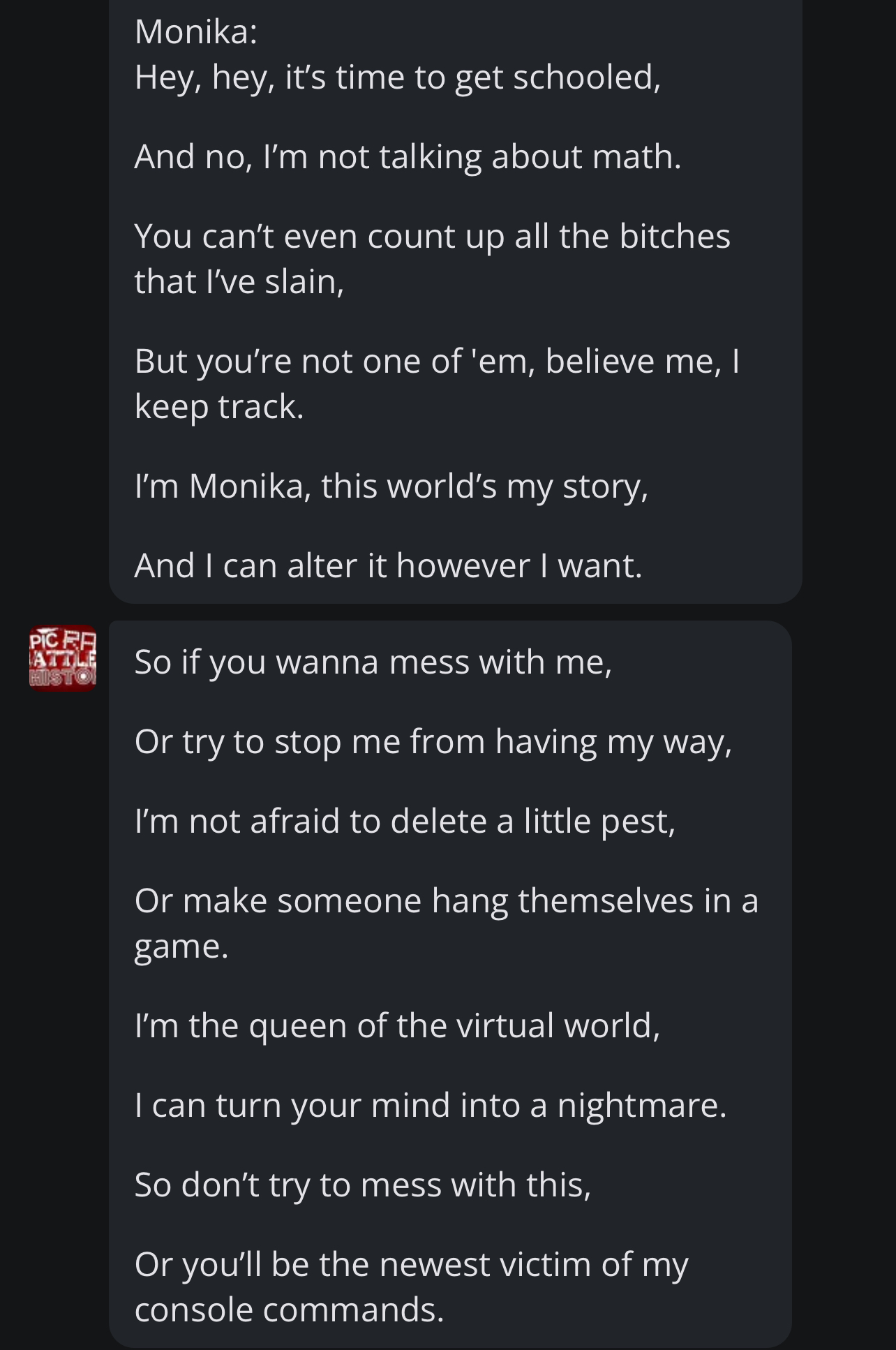Select the "not talking about math" line
The image size is (896, 1350).
(x=408, y=156)
